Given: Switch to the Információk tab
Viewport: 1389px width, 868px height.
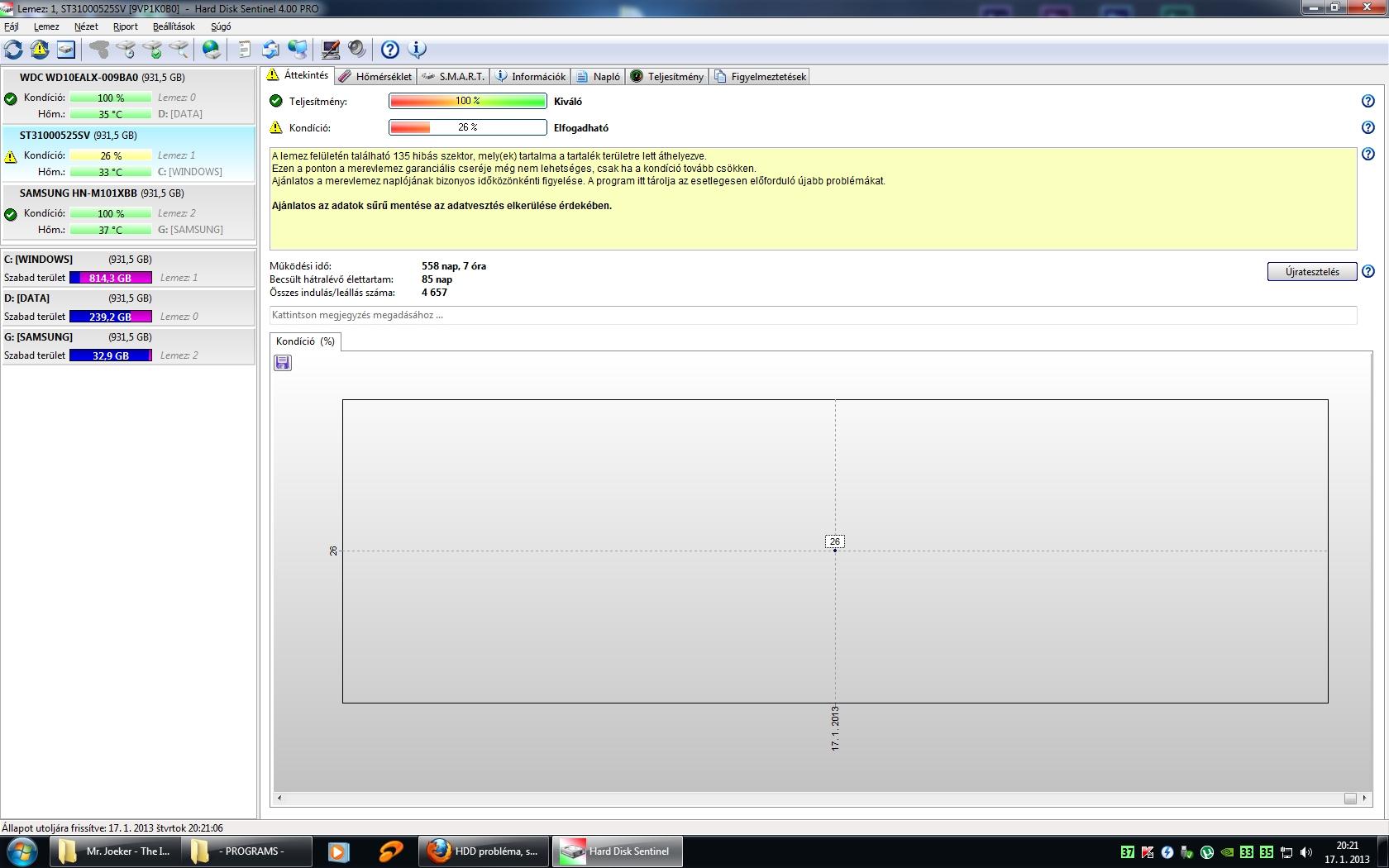Looking at the screenshot, I should [x=530, y=76].
